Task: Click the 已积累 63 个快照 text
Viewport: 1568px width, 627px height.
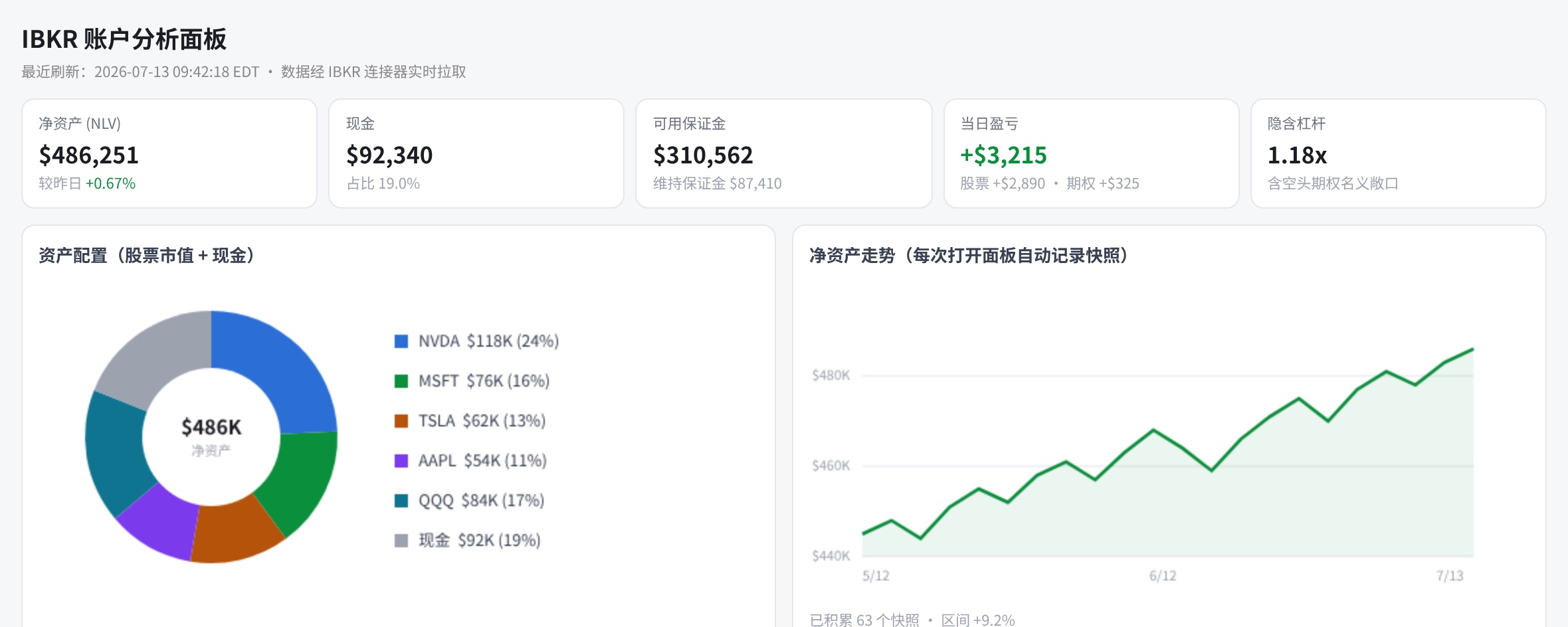Action: tap(864, 620)
